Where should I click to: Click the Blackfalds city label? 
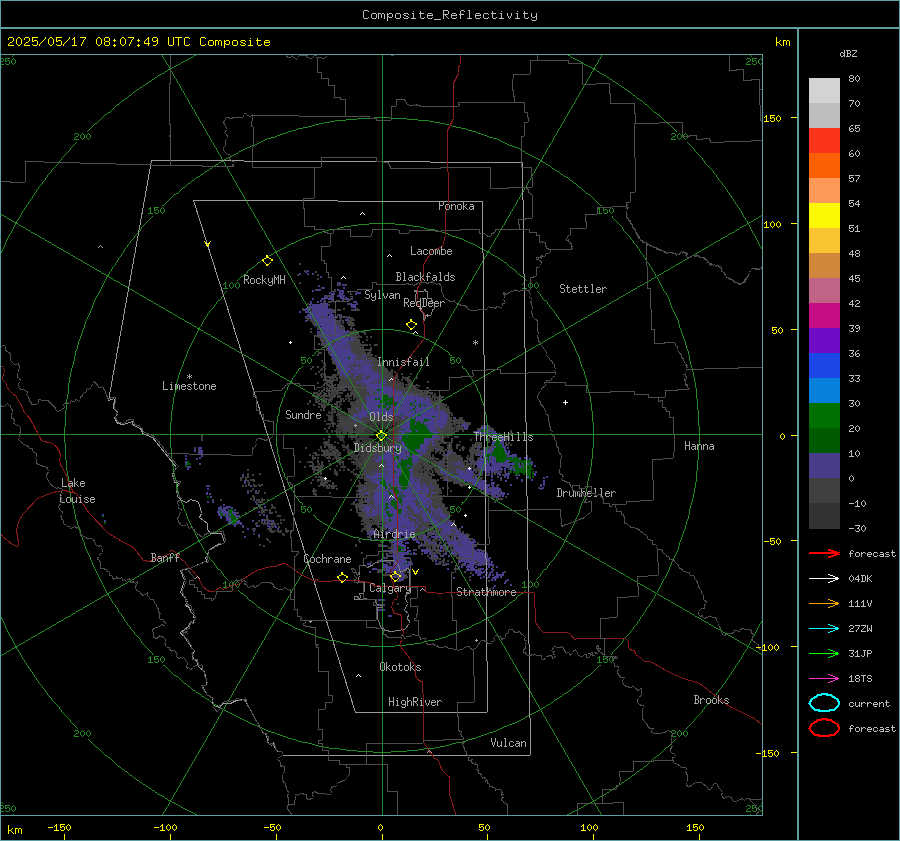[425, 277]
